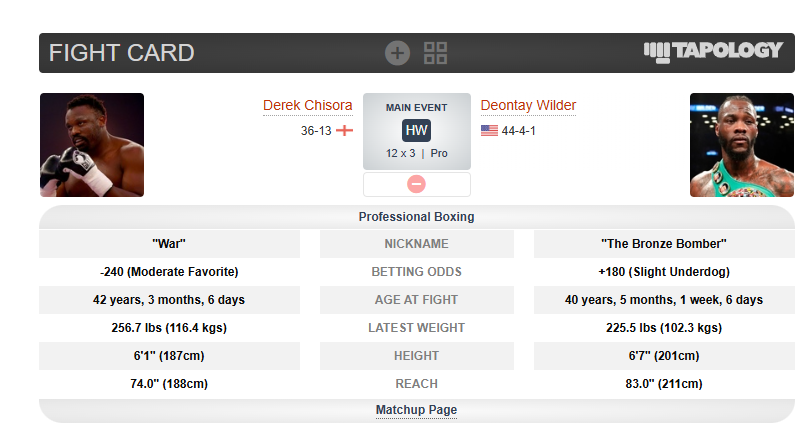Screen dimensions: 810x438
Task: Click the plus icon in Fight Card header
Action: pyautogui.click(x=398, y=53)
